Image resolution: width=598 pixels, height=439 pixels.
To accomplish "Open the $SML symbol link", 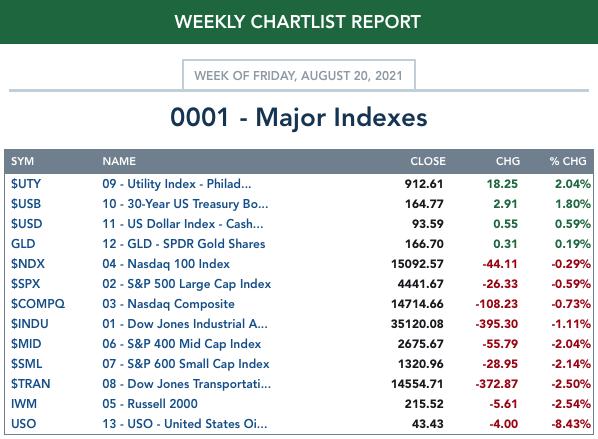I will [x=26, y=363].
